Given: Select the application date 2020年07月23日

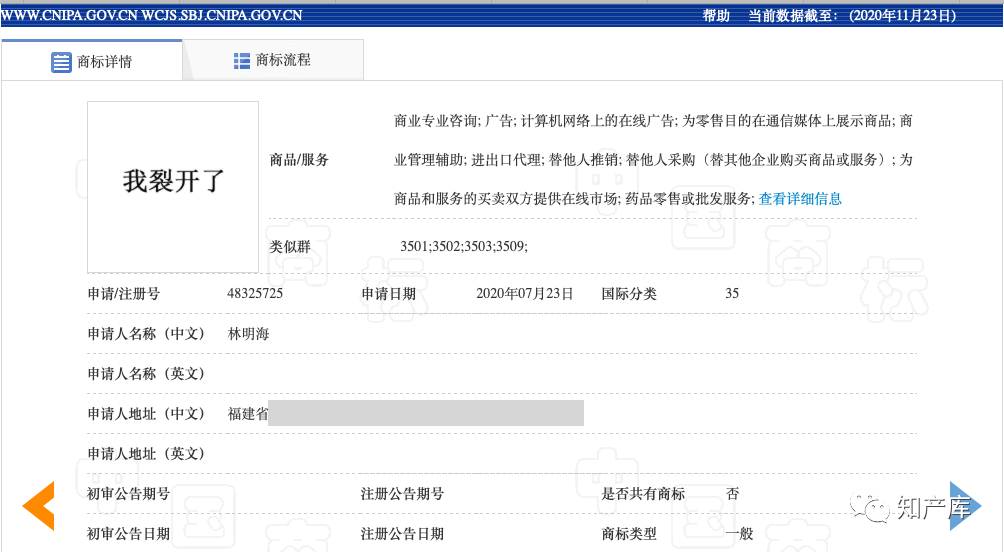Looking at the screenshot, I should coord(524,293).
